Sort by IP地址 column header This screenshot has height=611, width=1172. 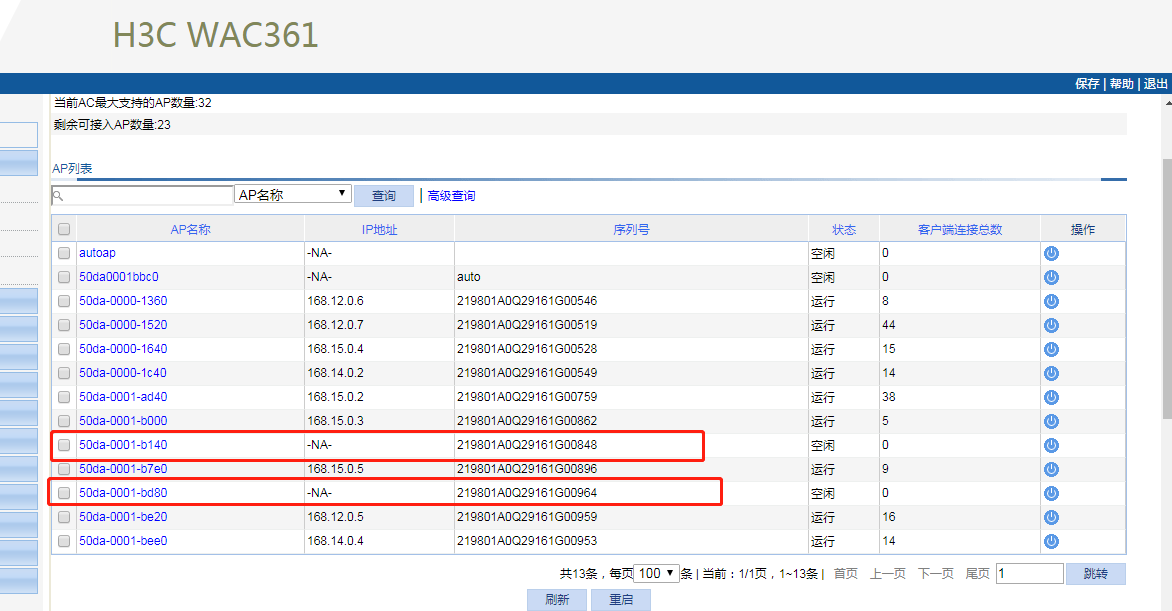coord(380,230)
